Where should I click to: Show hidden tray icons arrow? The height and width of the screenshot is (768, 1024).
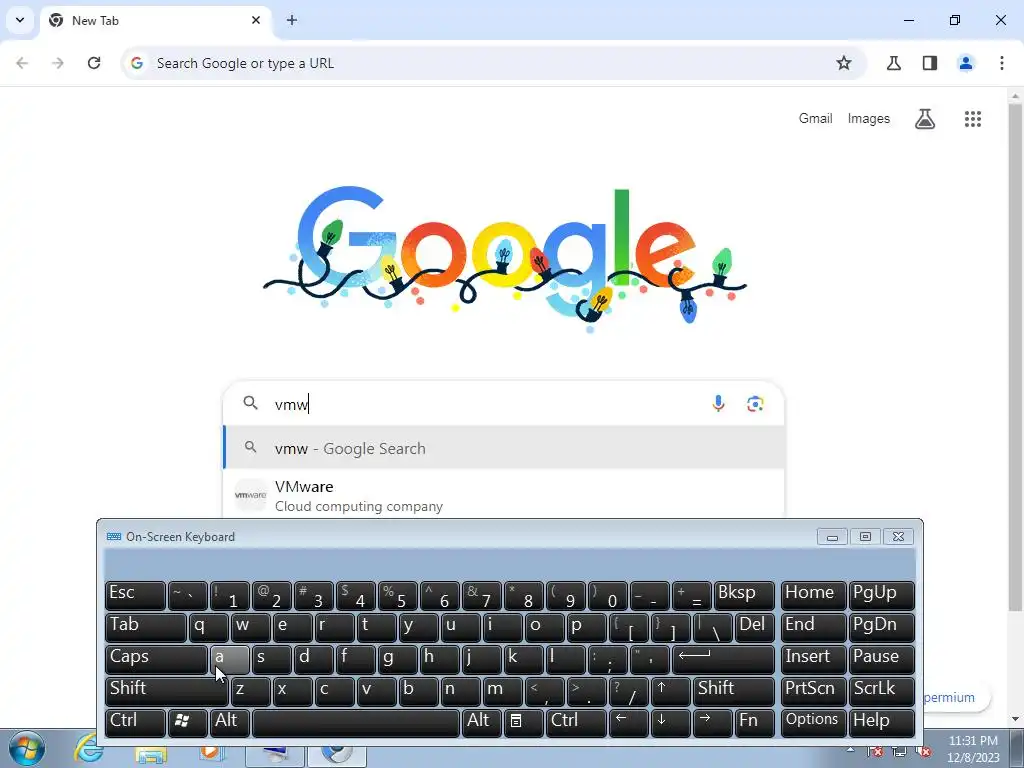pos(850,750)
